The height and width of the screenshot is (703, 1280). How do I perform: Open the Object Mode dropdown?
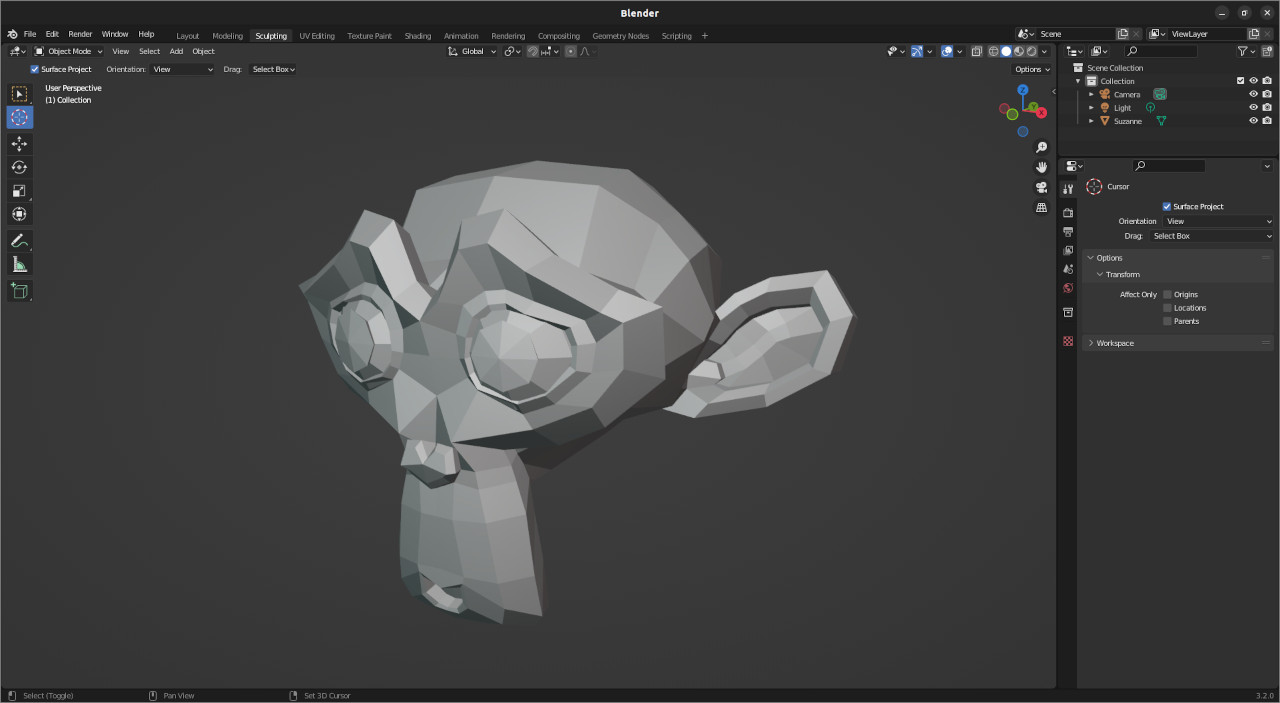[x=68, y=51]
